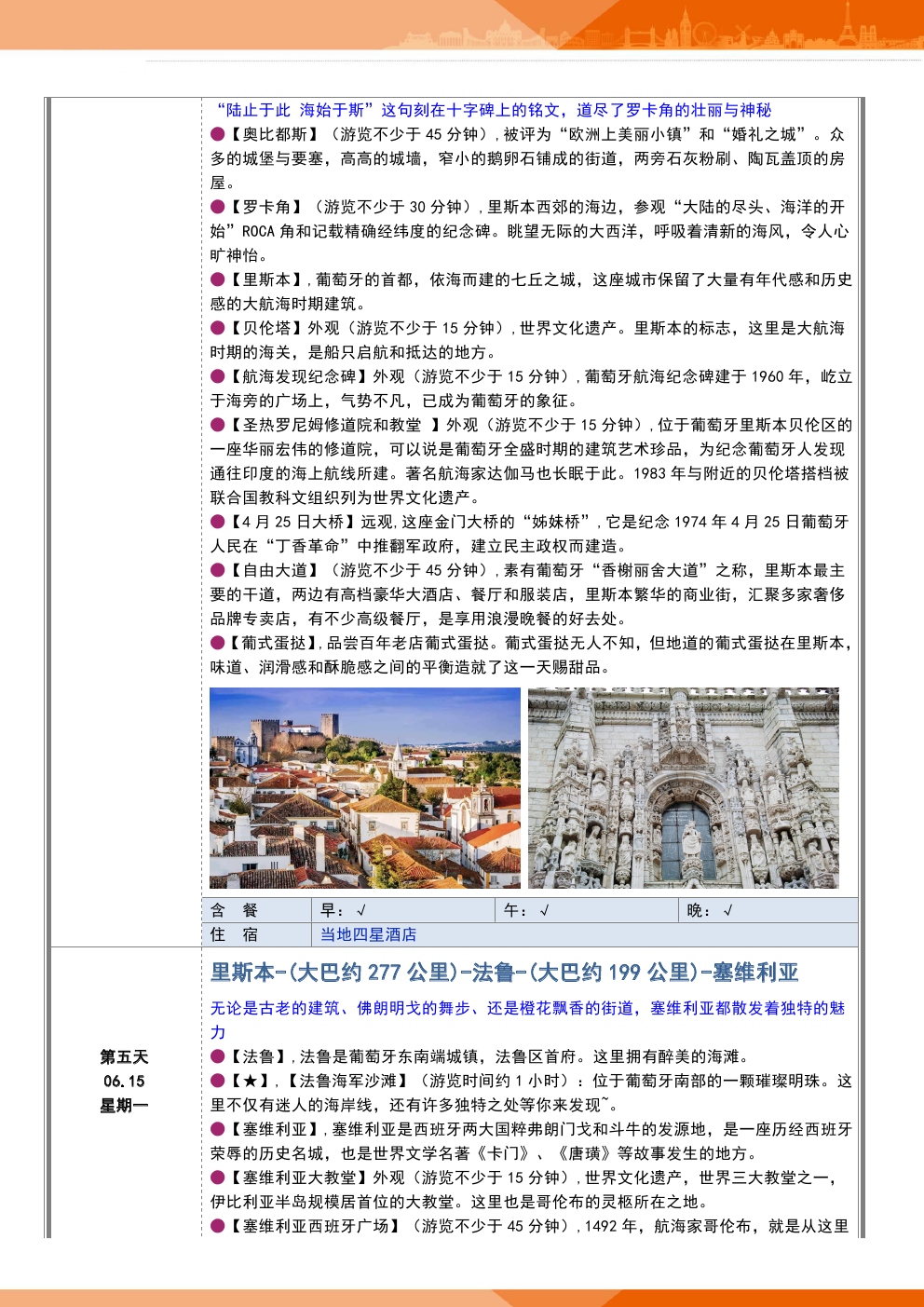Click the blue quote starting “陆止于此 海始于斯”
This screenshot has height=1307, width=924.
coord(492,110)
